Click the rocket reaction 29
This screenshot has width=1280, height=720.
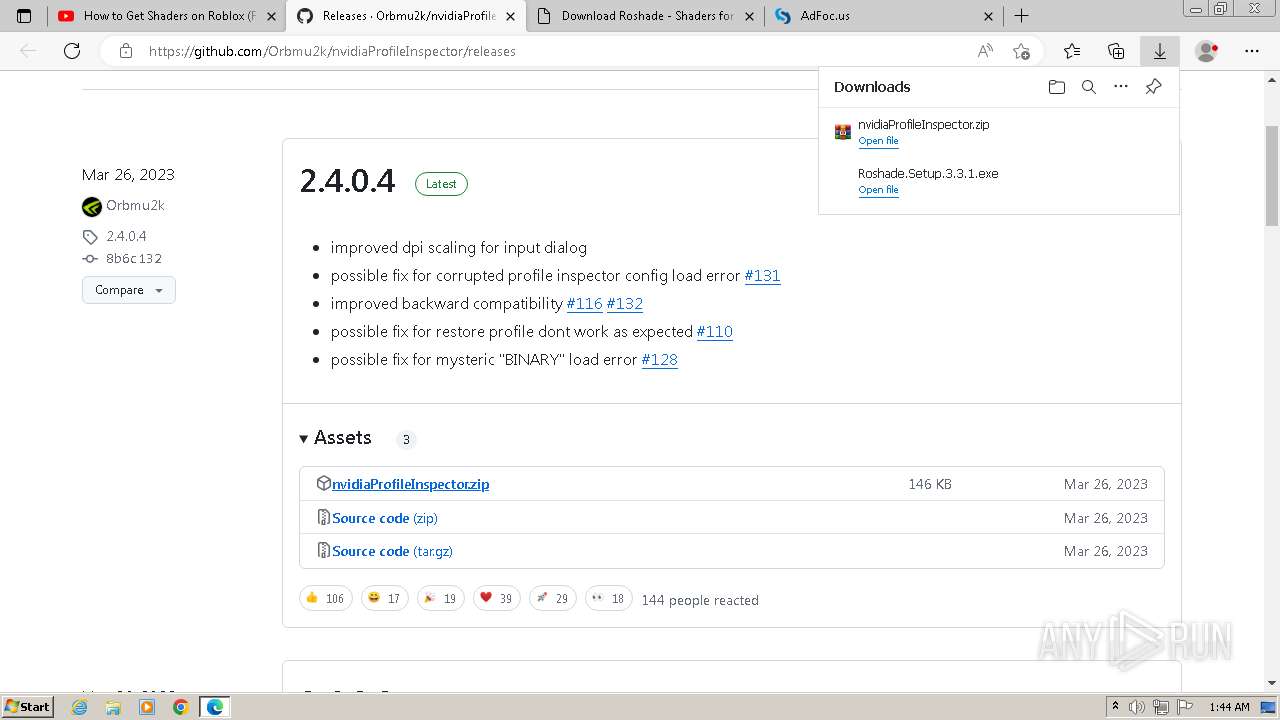point(552,598)
